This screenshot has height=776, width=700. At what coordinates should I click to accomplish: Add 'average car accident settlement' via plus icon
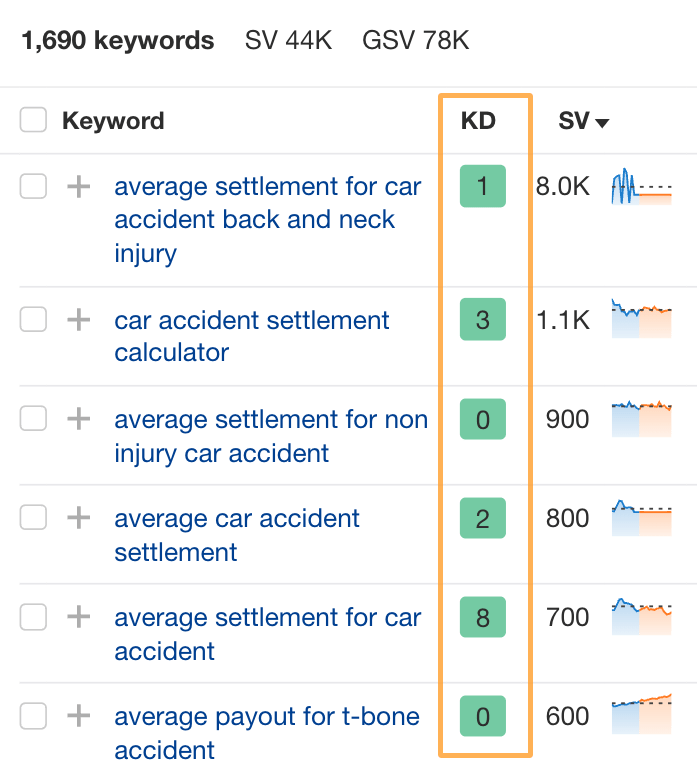[78, 518]
